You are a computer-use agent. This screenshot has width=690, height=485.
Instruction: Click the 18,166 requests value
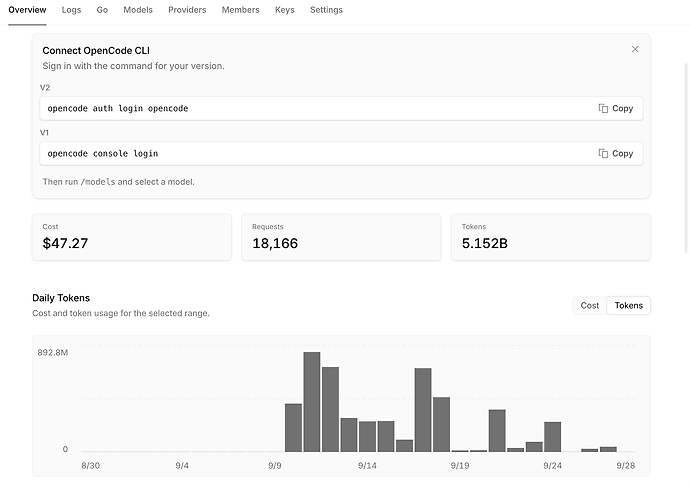pyautogui.click(x=275, y=243)
